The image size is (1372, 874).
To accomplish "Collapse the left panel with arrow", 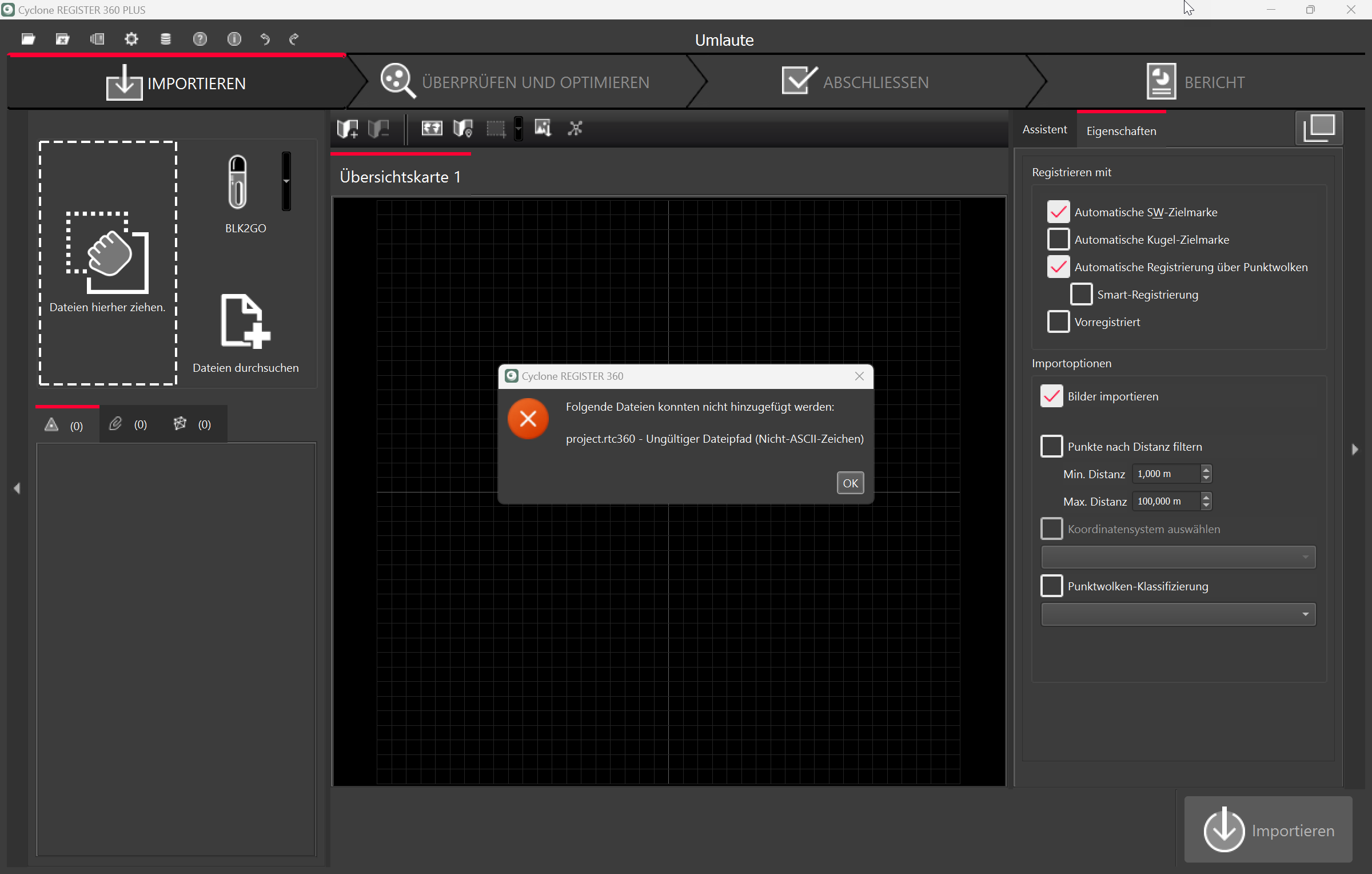I will pos(17,488).
